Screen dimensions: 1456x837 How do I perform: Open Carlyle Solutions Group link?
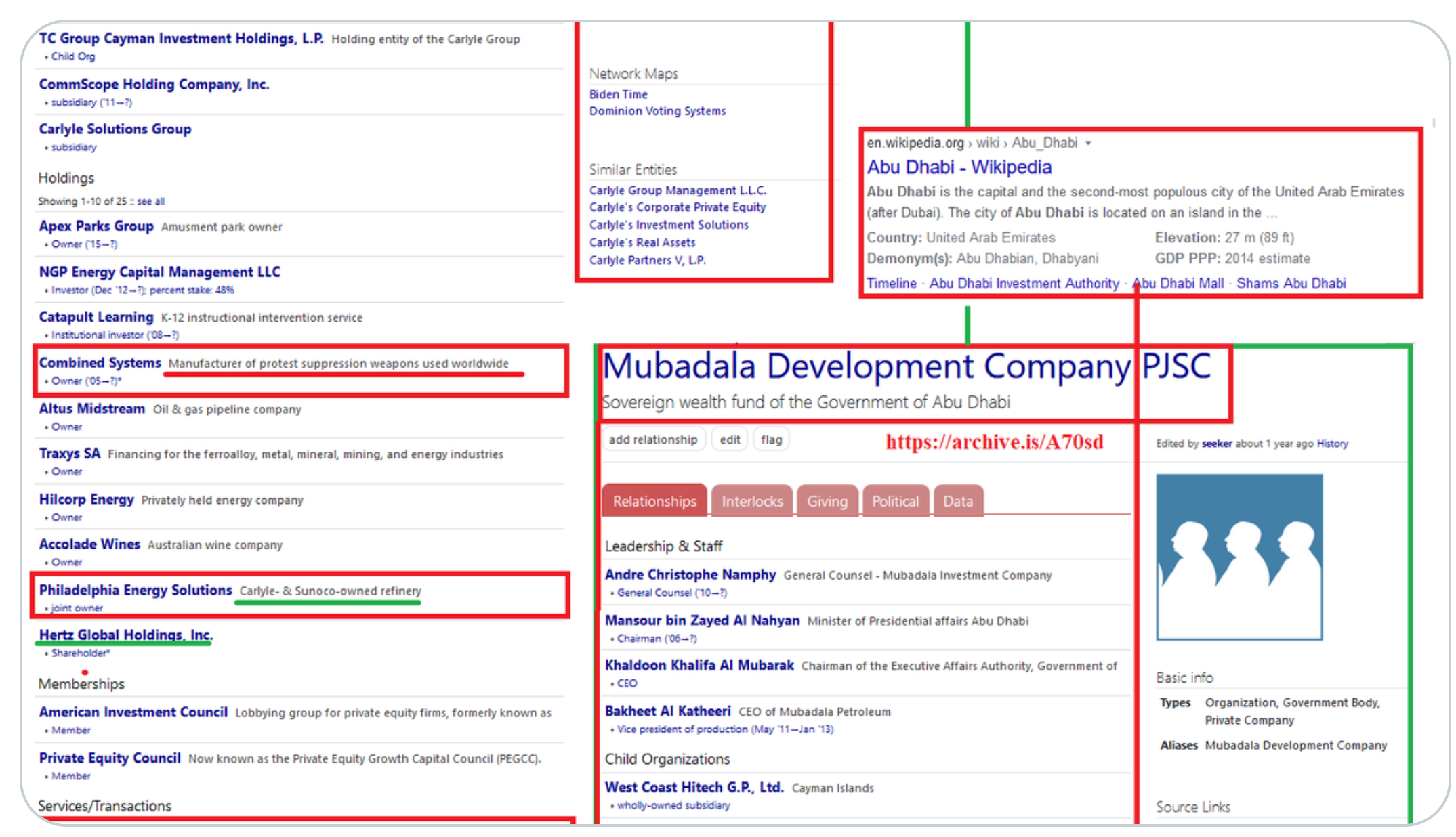[x=115, y=129]
